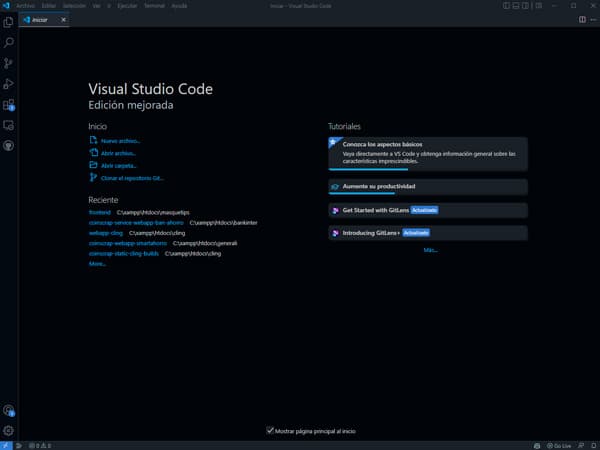Open the Terminal menu
600x450 pixels.
tap(154, 6)
